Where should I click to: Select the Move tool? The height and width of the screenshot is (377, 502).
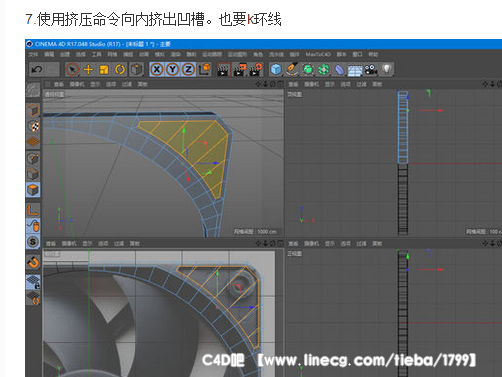coord(88,69)
